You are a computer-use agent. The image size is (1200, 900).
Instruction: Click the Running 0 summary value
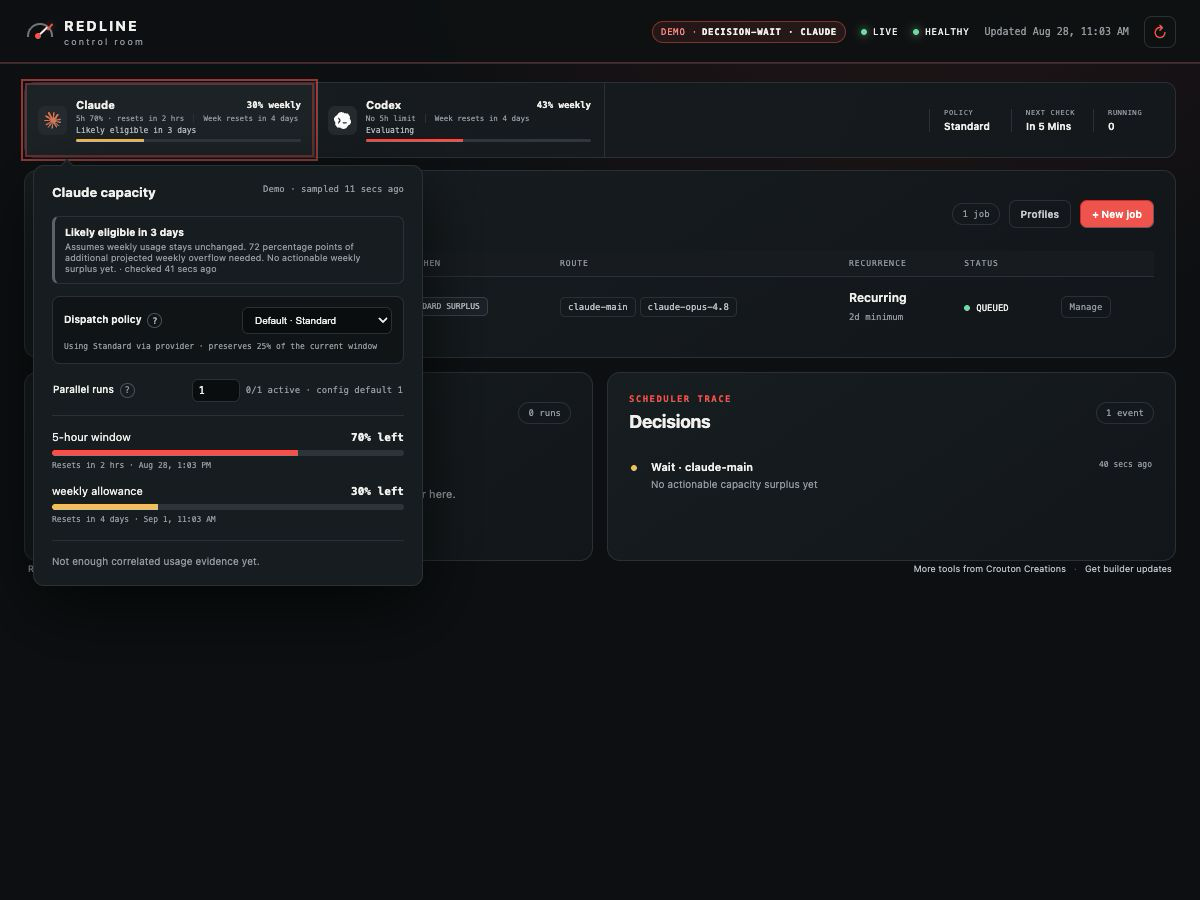point(1111,127)
